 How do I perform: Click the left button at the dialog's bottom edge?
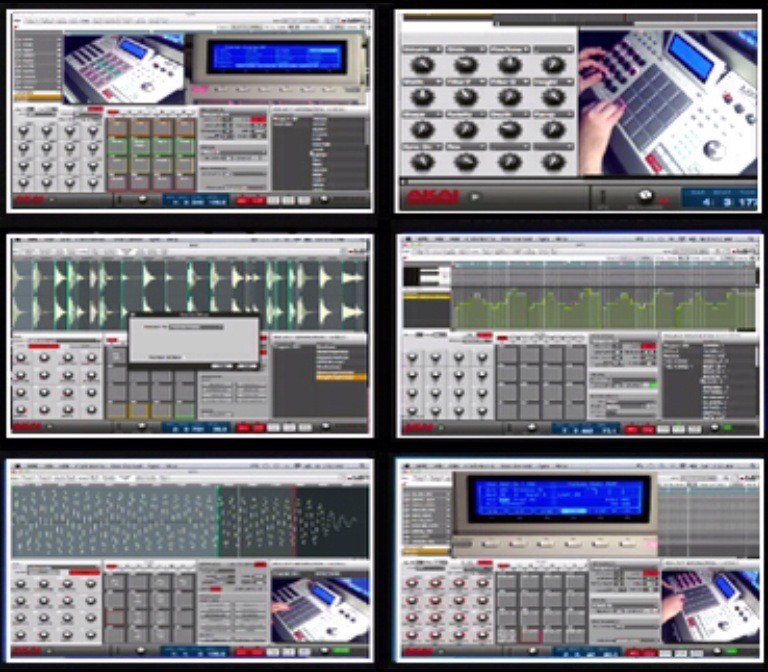221,366
